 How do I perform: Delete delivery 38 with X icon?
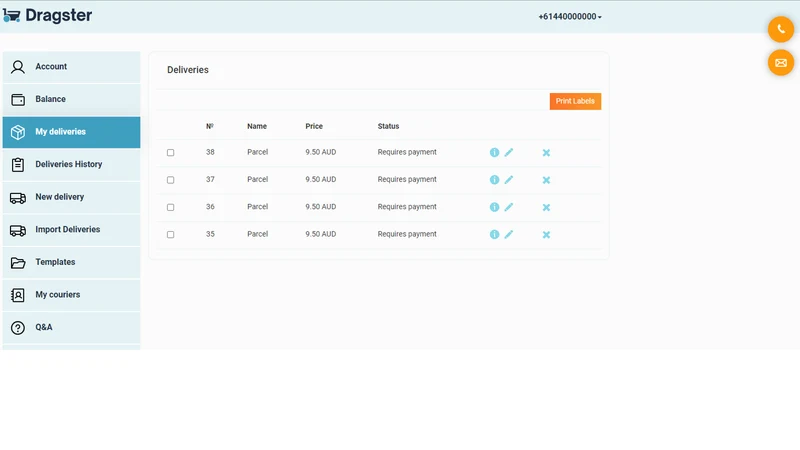(546, 153)
